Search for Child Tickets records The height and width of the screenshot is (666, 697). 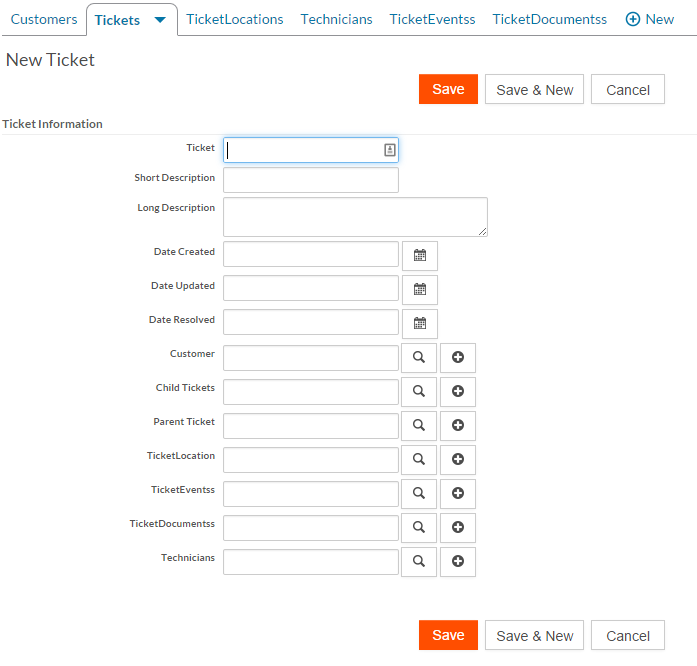419,391
